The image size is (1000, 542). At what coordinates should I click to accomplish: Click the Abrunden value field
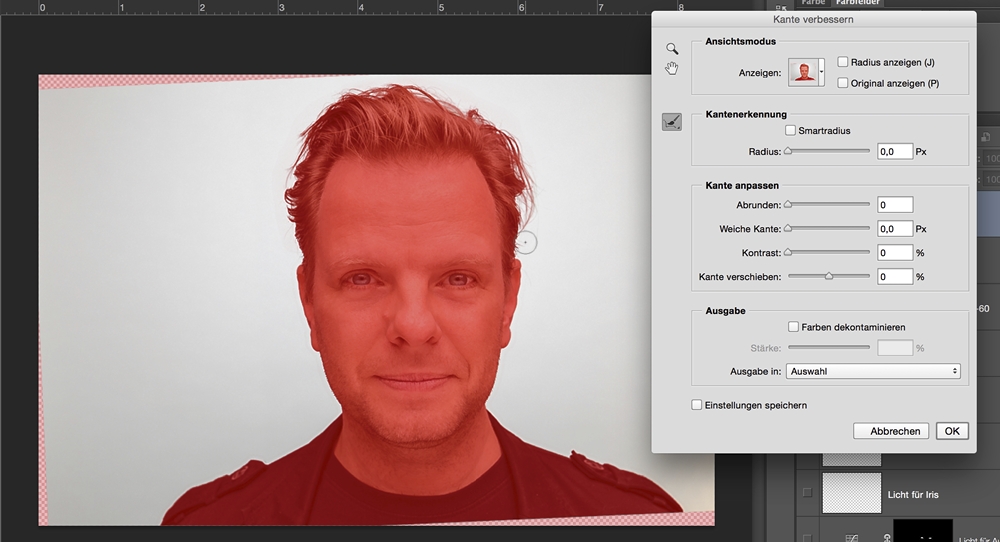(895, 205)
